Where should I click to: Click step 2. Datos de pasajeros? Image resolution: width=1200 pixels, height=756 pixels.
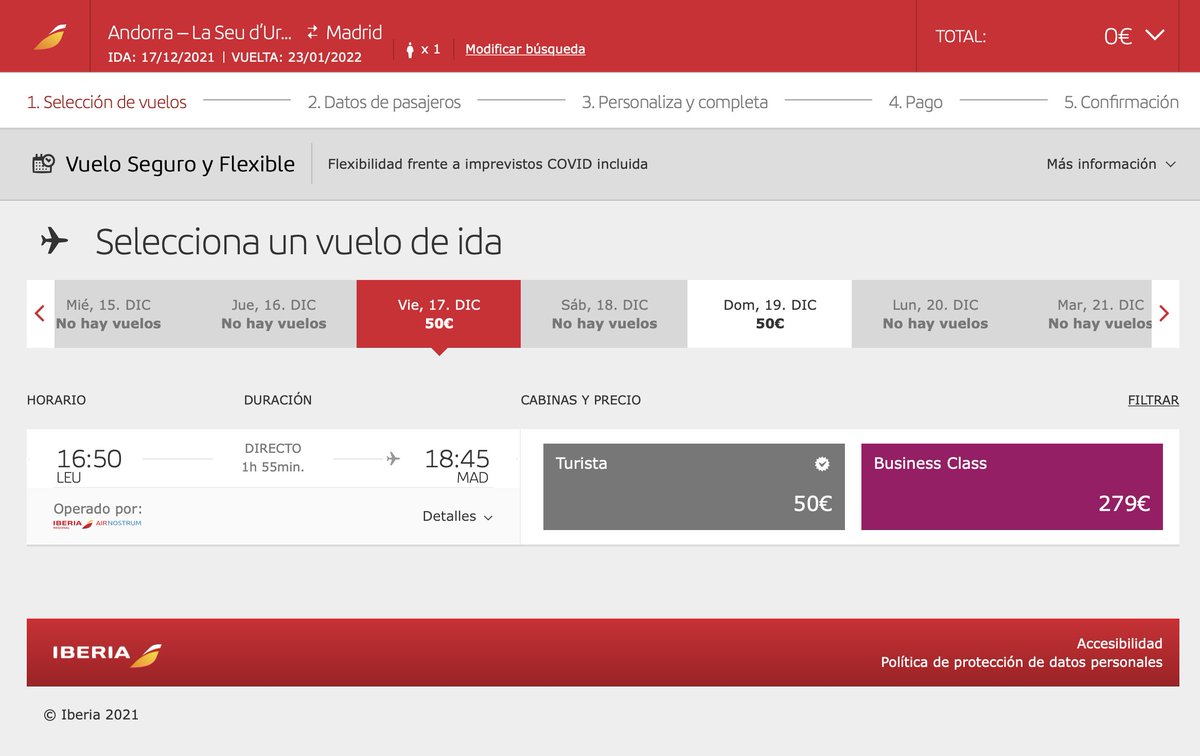click(x=384, y=102)
